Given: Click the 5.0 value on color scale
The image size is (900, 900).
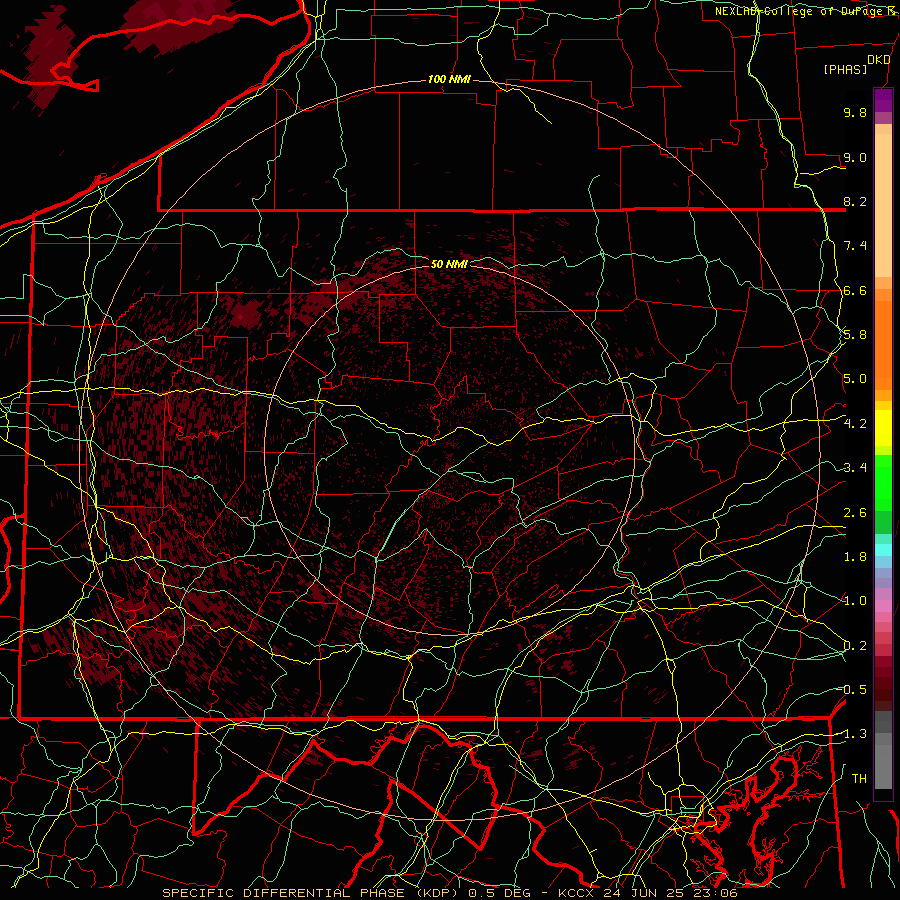Looking at the screenshot, I should click(855, 379).
